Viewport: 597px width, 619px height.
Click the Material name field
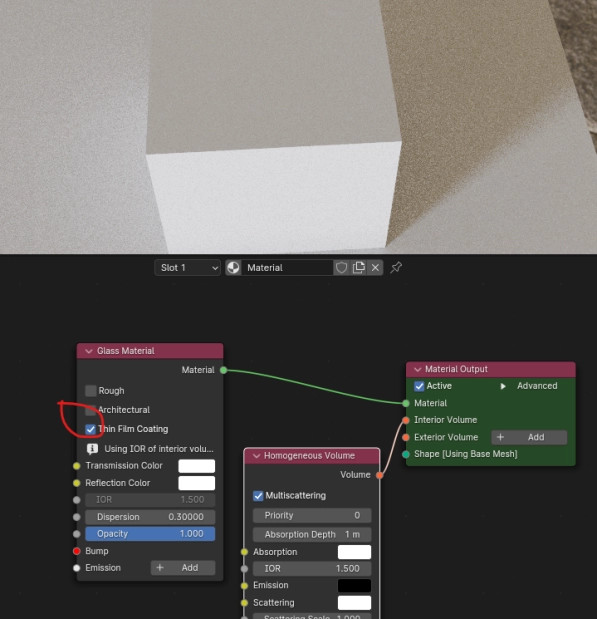click(x=287, y=268)
